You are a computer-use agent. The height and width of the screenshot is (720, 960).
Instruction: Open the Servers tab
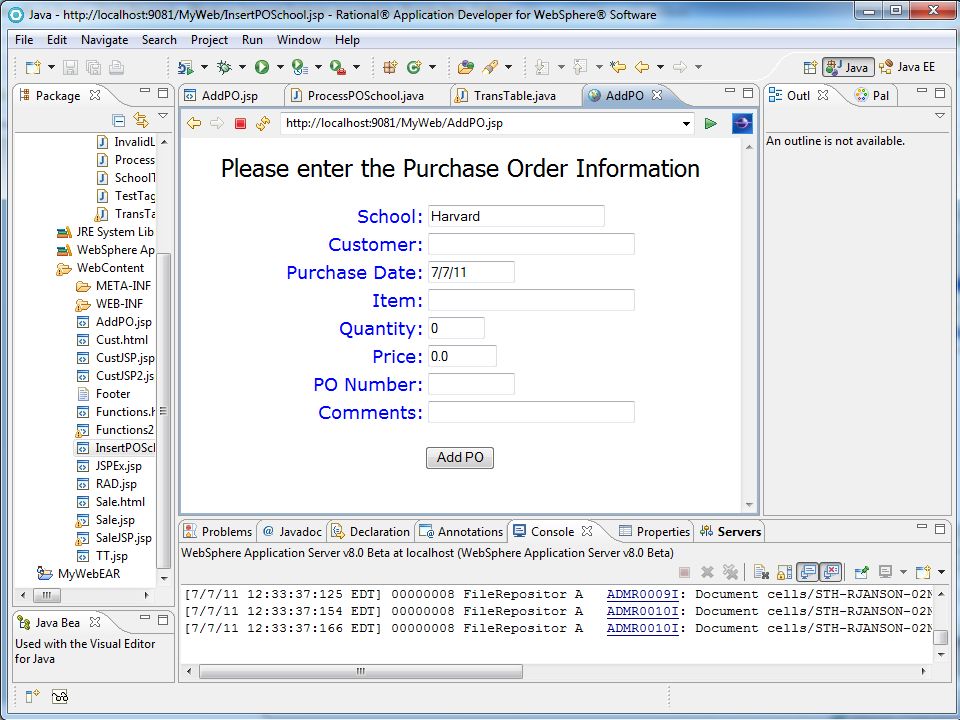(x=732, y=531)
